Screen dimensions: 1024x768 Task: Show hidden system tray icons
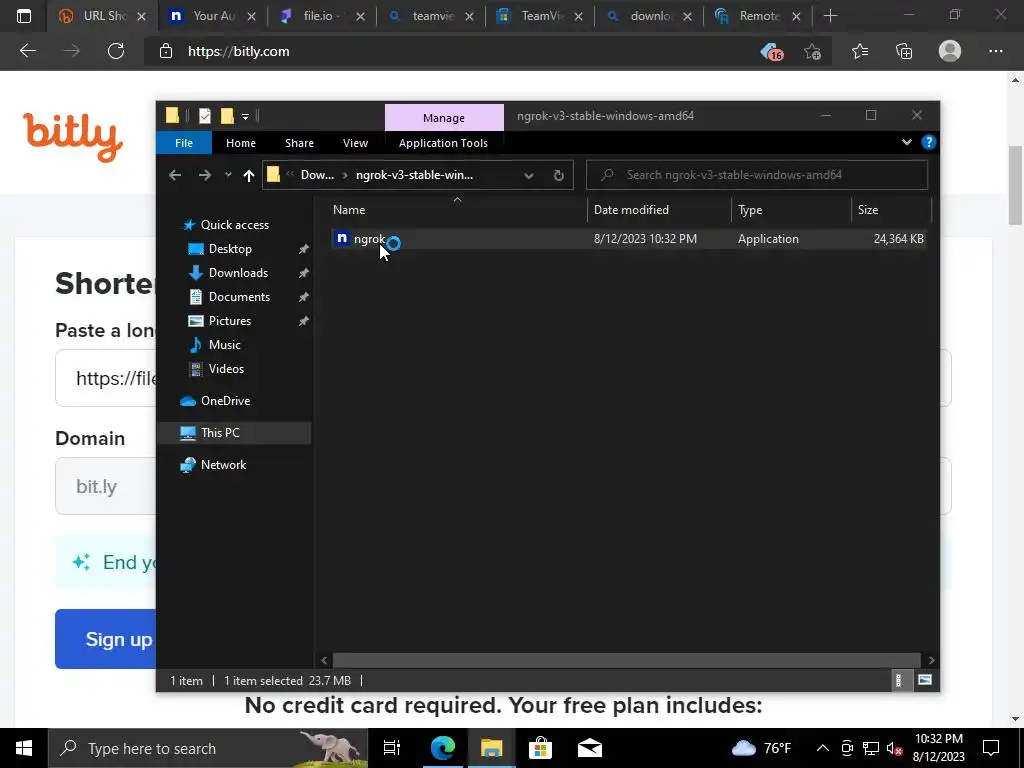click(x=823, y=748)
